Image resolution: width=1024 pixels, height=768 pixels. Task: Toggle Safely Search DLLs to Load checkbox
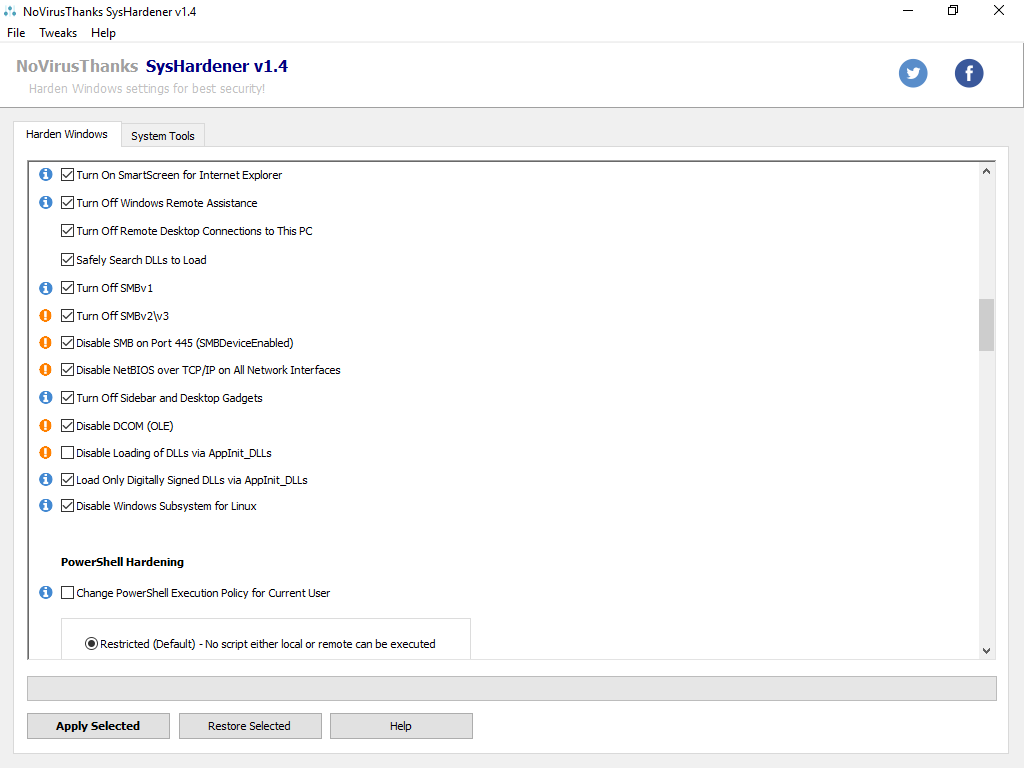pyautogui.click(x=67, y=259)
